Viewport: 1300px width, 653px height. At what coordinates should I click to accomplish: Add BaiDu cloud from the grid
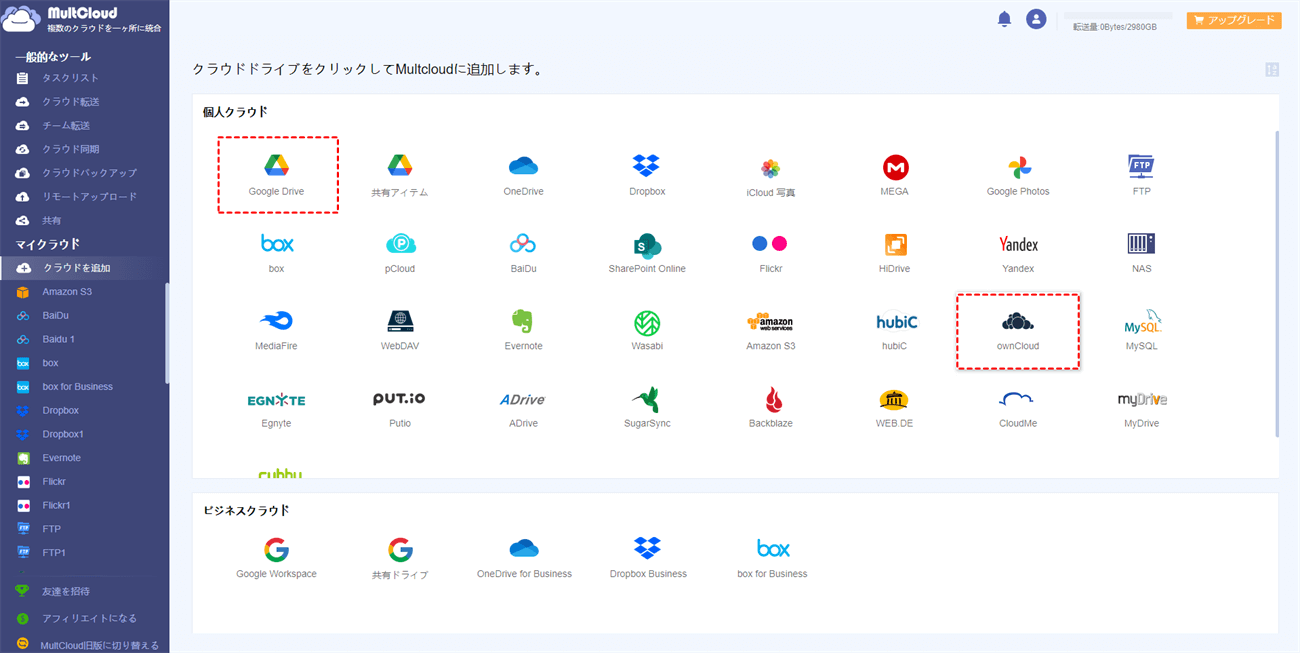[x=523, y=253]
